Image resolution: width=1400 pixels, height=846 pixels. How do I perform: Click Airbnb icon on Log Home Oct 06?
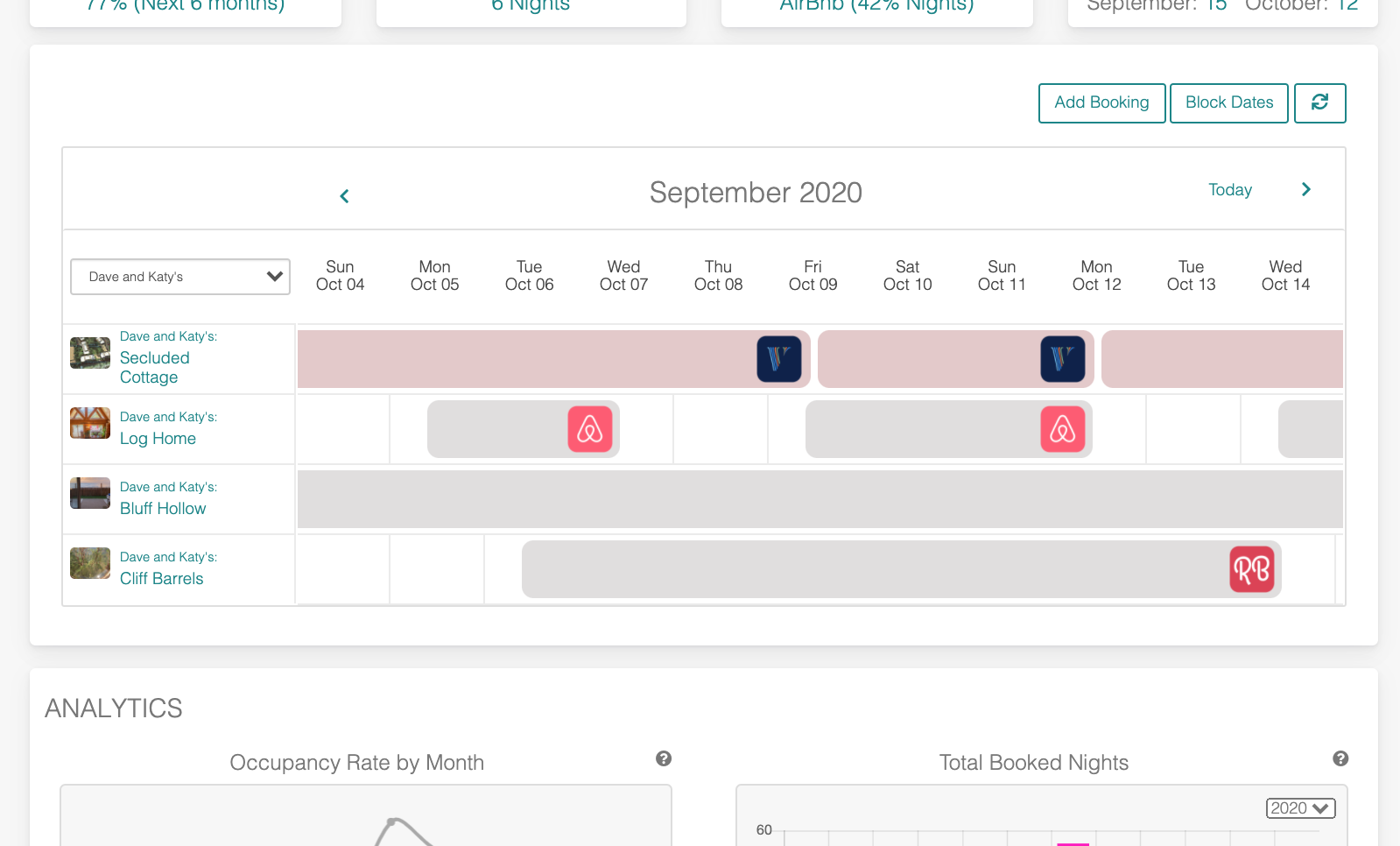(x=589, y=429)
